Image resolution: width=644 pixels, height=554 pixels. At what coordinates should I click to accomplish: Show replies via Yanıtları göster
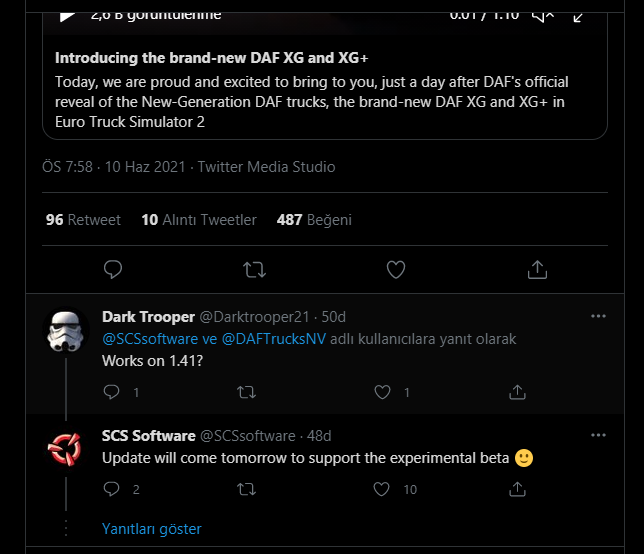[x=152, y=529]
